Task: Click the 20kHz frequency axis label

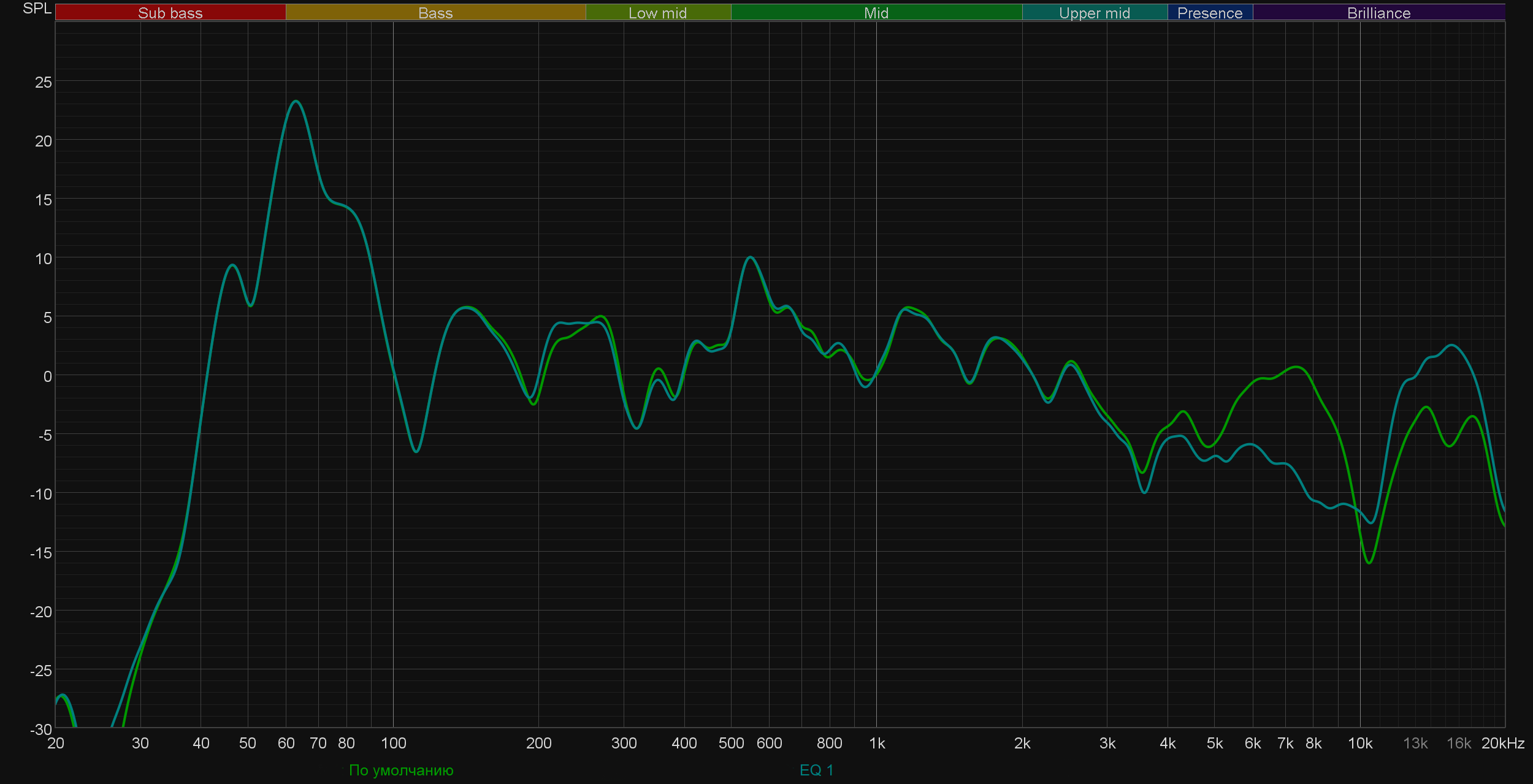Action: (x=1502, y=744)
